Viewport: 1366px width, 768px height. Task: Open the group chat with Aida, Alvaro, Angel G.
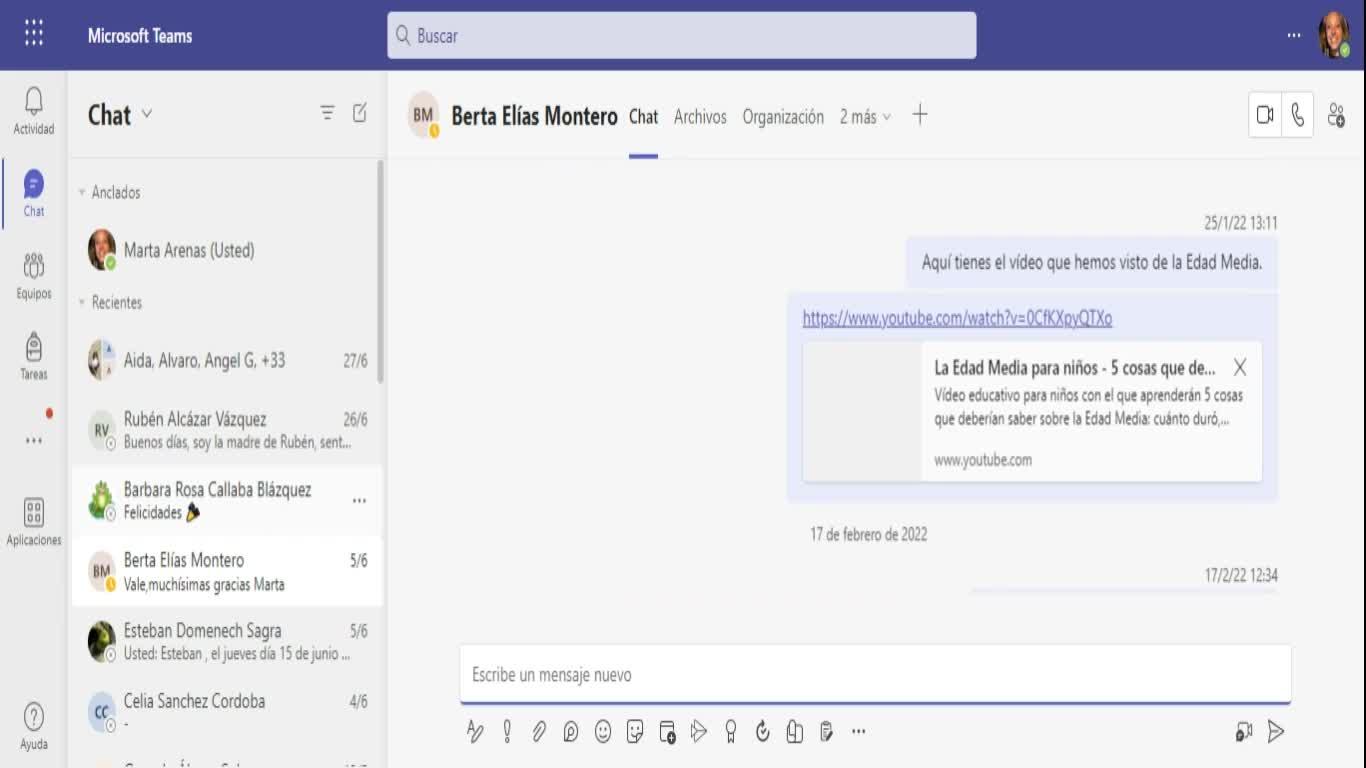227,360
